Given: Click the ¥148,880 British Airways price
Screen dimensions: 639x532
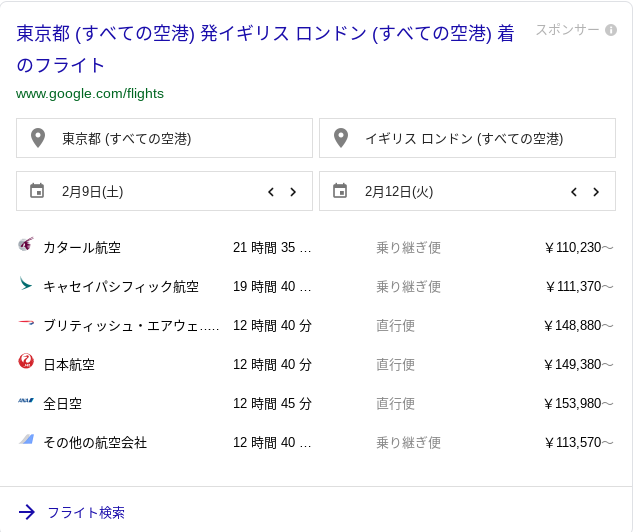Looking at the screenshot, I should (x=578, y=326).
